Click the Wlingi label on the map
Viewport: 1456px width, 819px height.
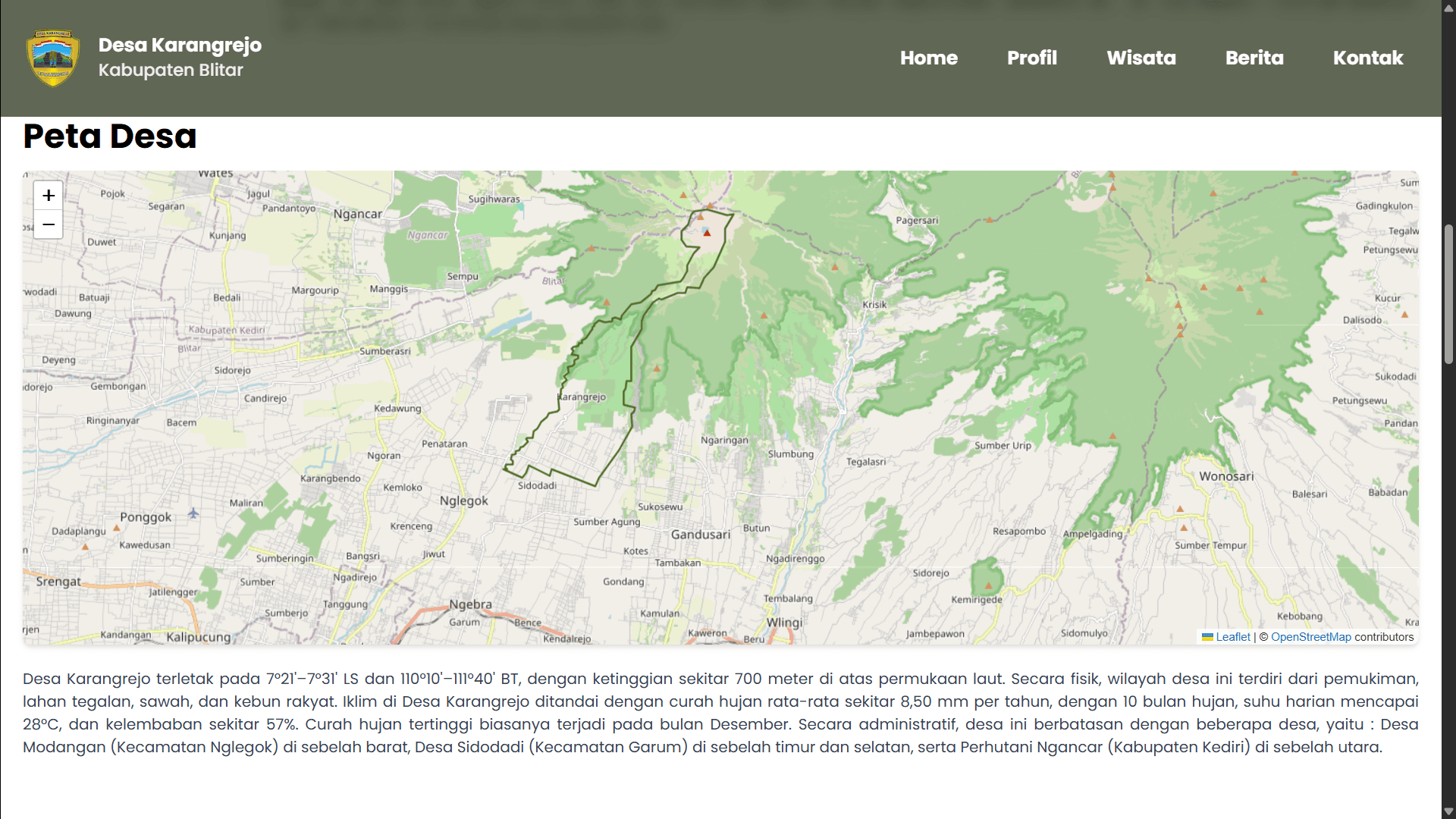(784, 623)
